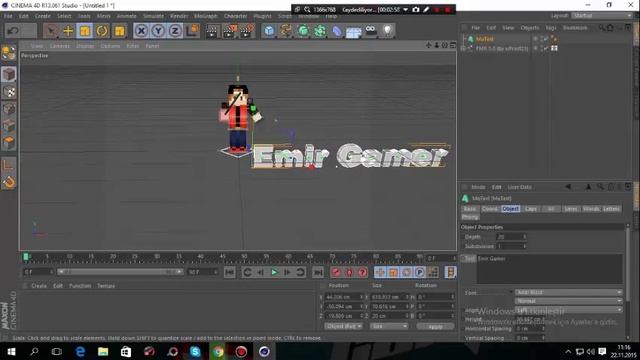Open the font style dropdown showing Normal
The width and height of the screenshot is (640, 360).
pyautogui.click(x=568, y=301)
